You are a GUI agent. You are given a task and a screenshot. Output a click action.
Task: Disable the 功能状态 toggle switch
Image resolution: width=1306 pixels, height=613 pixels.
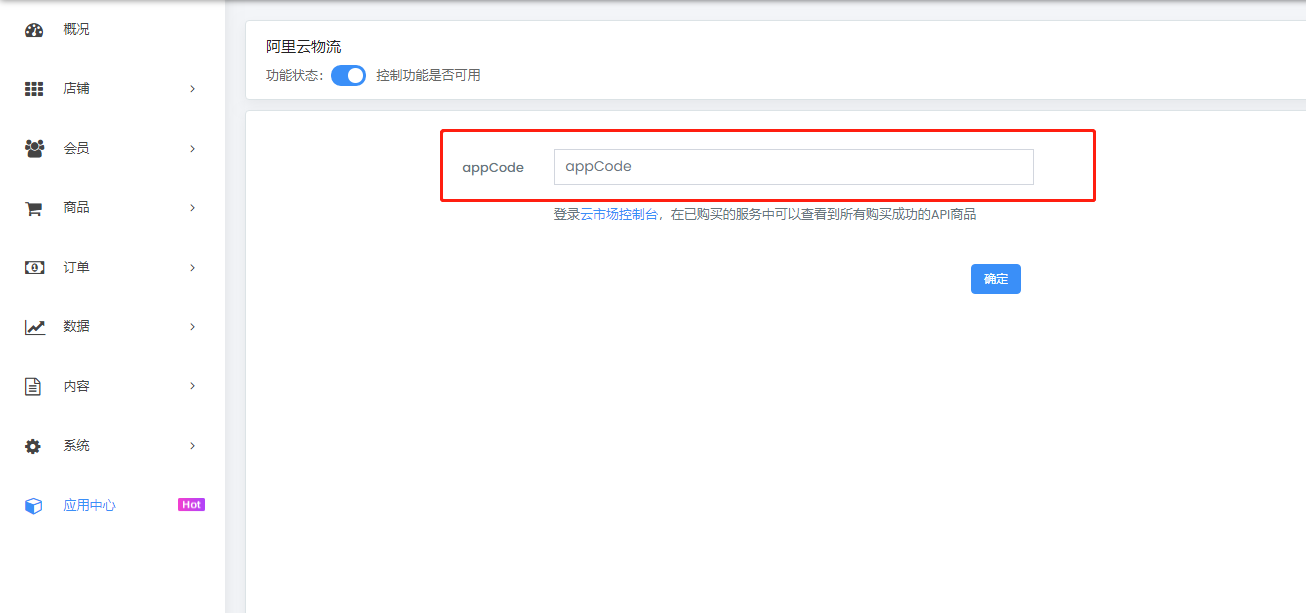(x=348, y=75)
